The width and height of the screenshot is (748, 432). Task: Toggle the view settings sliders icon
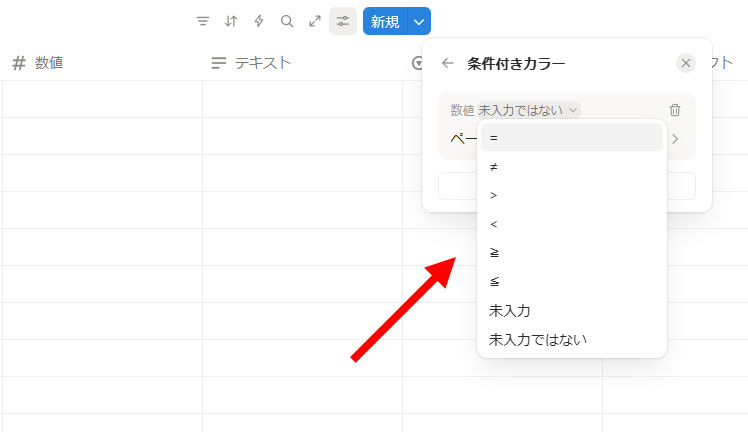(343, 21)
